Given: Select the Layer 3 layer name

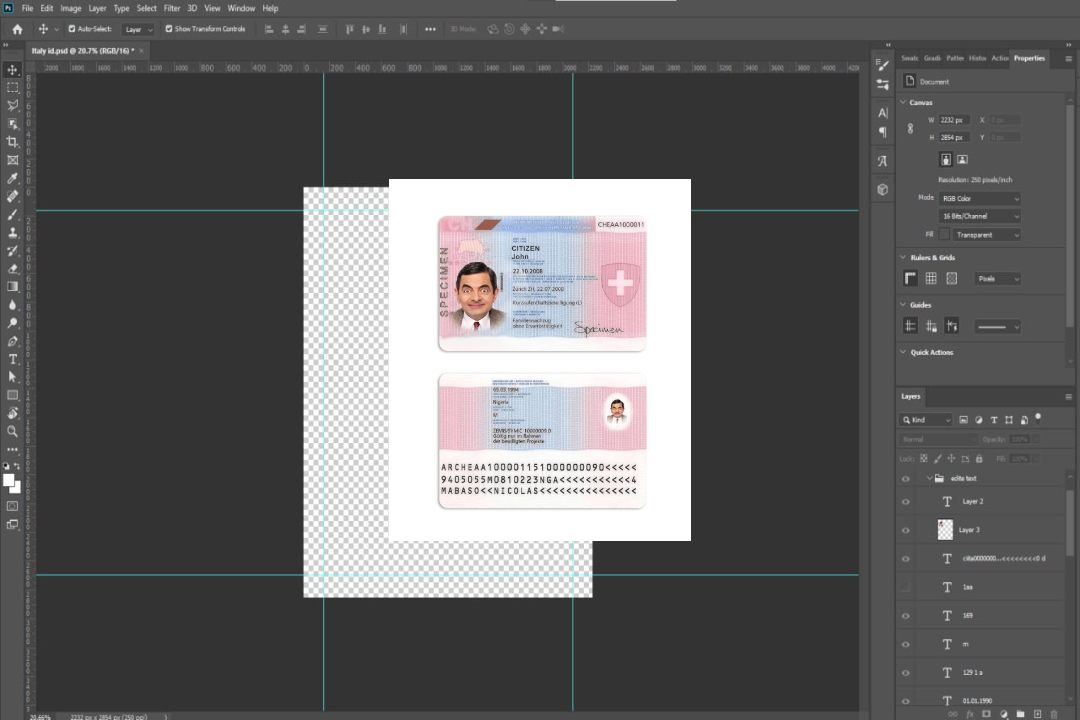Looking at the screenshot, I should point(969,529).
